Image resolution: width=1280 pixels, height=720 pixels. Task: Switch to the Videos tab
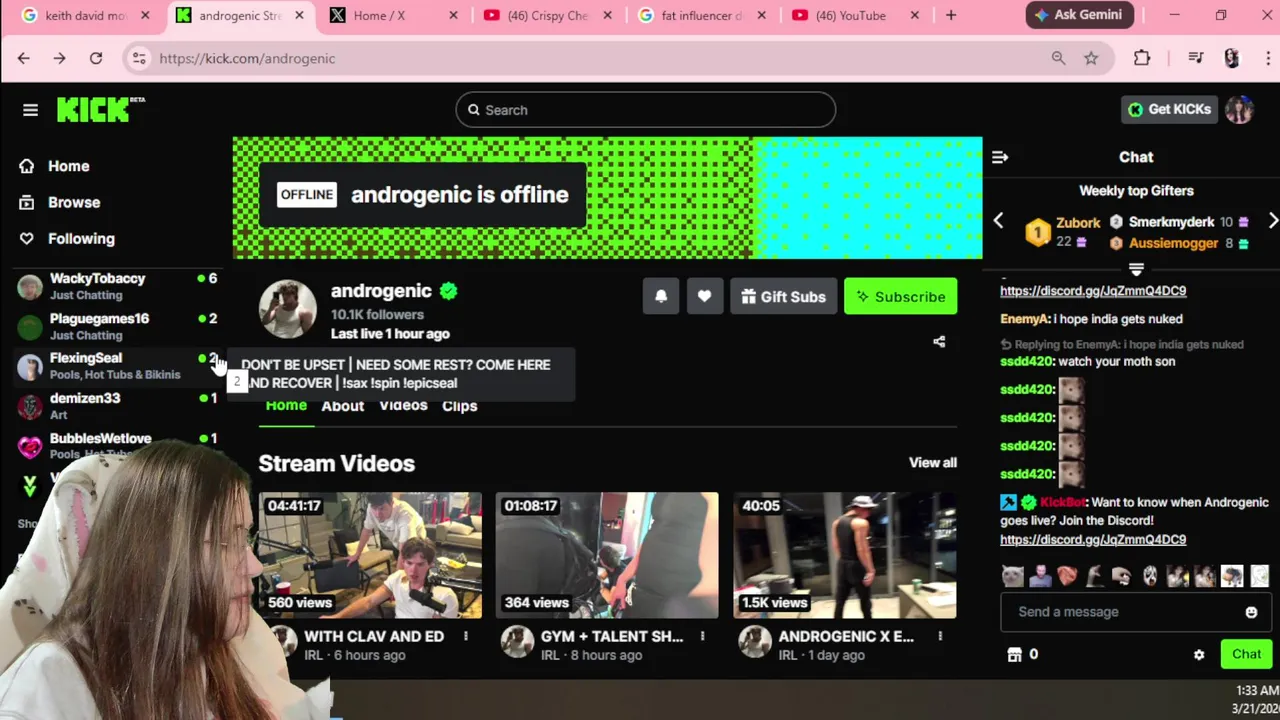pyautogui.click(x=403, y=405)
